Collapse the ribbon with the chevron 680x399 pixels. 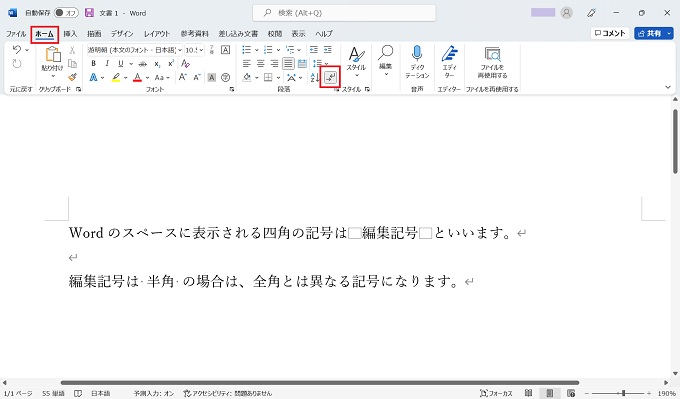668,87
